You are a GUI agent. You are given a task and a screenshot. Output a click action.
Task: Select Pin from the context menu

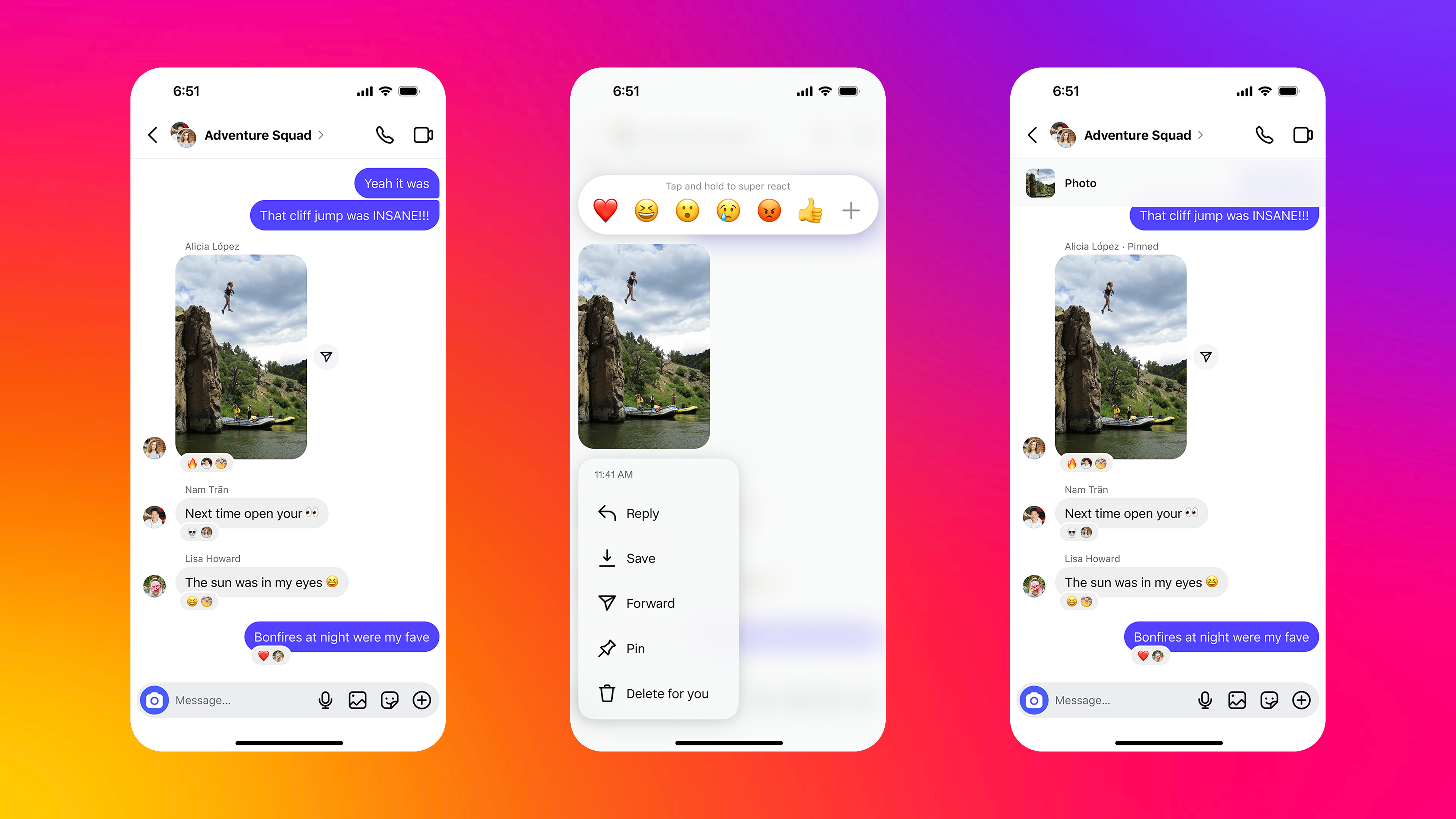pyautogui.click(x=635, y=648)
